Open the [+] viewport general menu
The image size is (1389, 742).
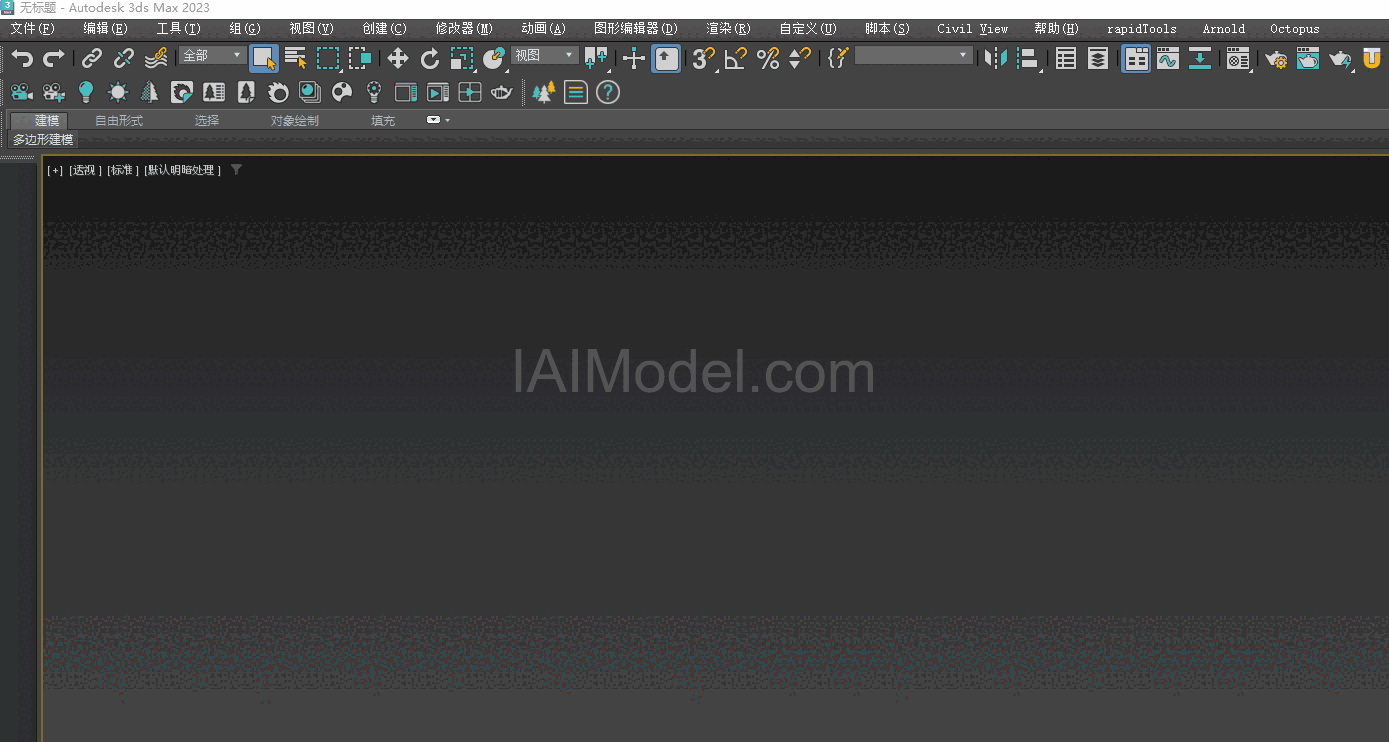pos(55,170)
